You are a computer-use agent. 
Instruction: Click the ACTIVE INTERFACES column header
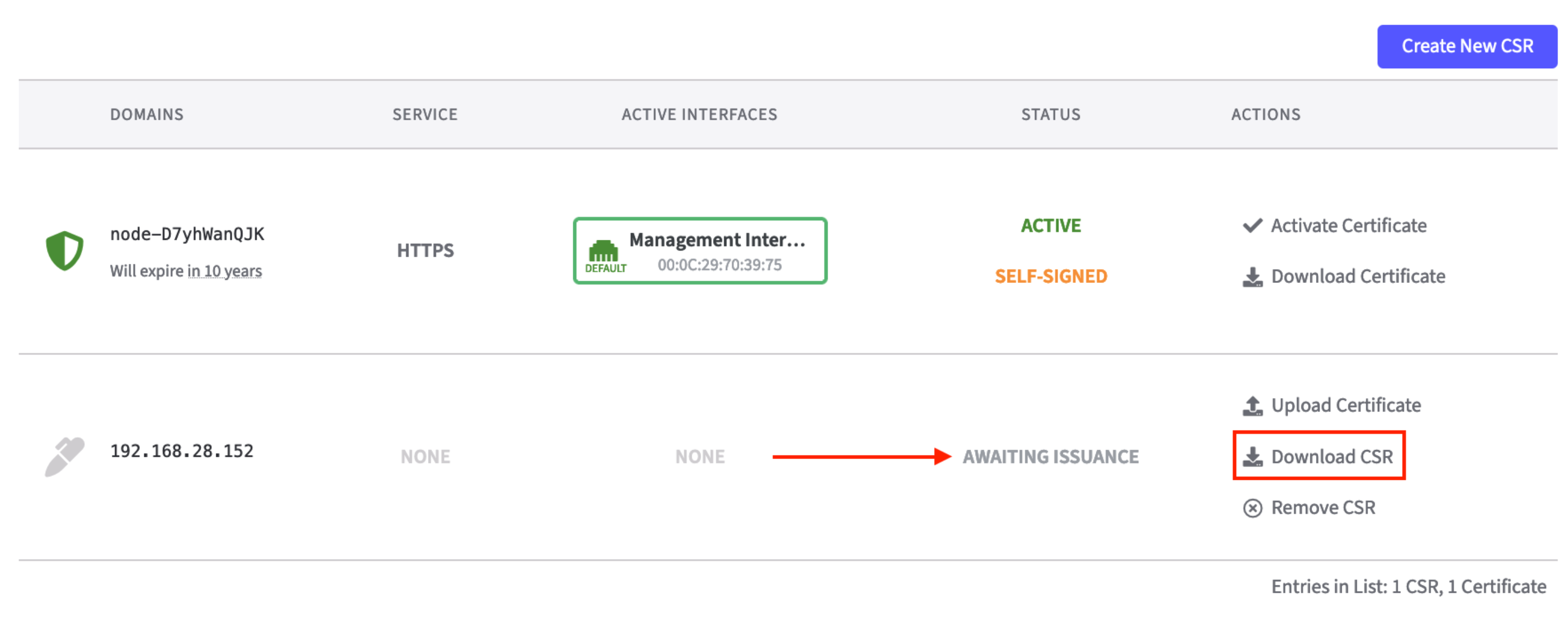(x=699, y=115)
